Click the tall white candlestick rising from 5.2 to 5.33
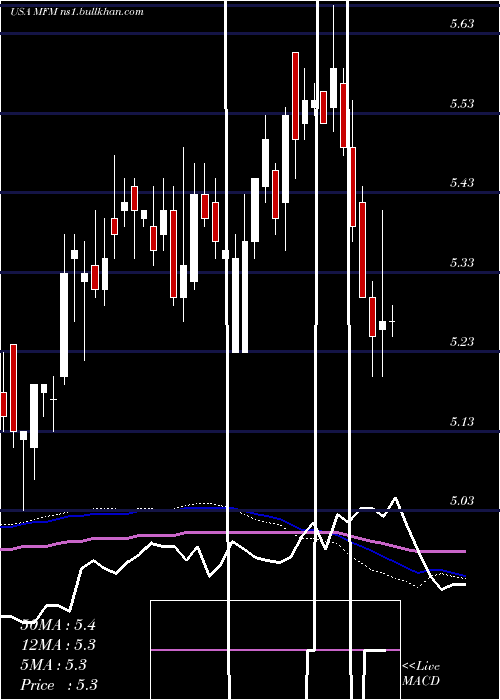Image resolution: width=500 pixels, height=700 pixels. [x=64, y=325]
